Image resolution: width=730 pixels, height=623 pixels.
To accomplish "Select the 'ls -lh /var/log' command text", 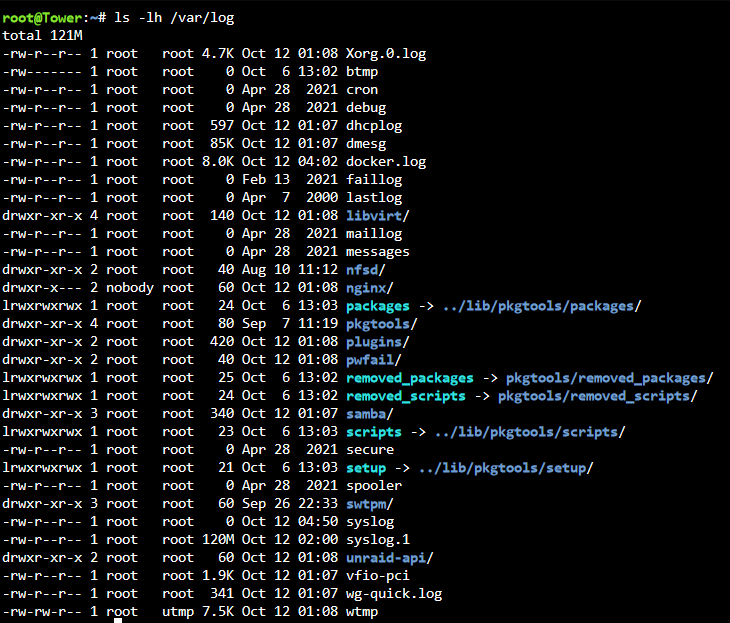I will coord(174,18).
